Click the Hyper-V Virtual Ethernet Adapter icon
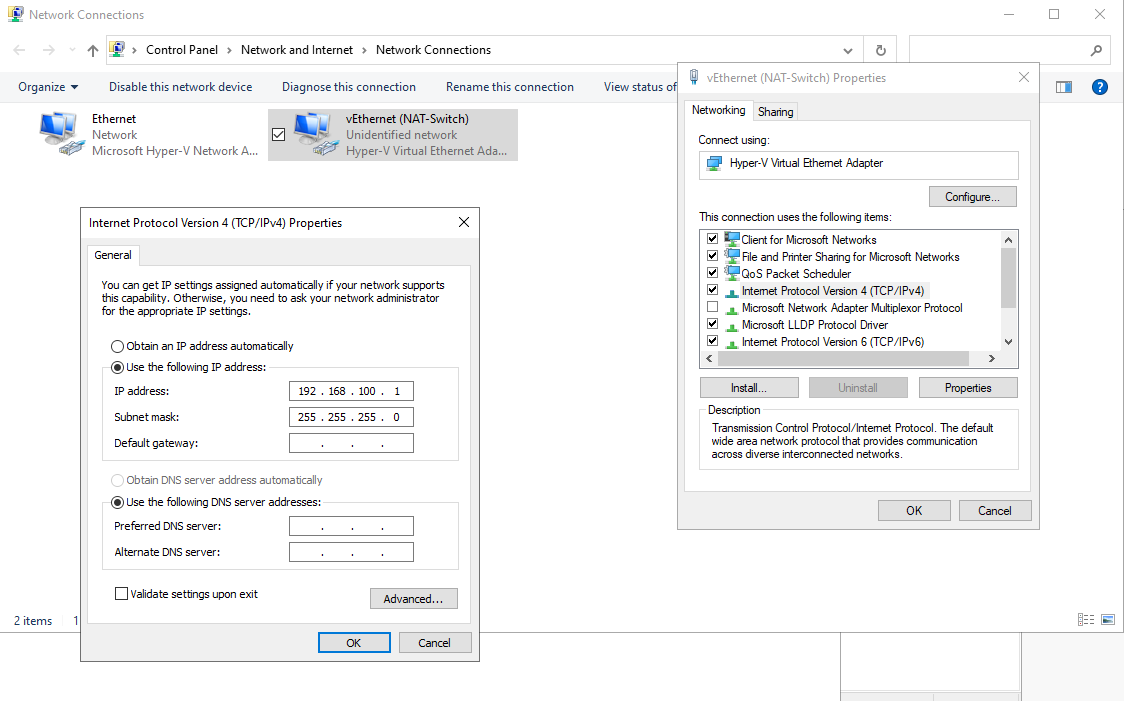The image size is (1124, 701). point(714,163)
